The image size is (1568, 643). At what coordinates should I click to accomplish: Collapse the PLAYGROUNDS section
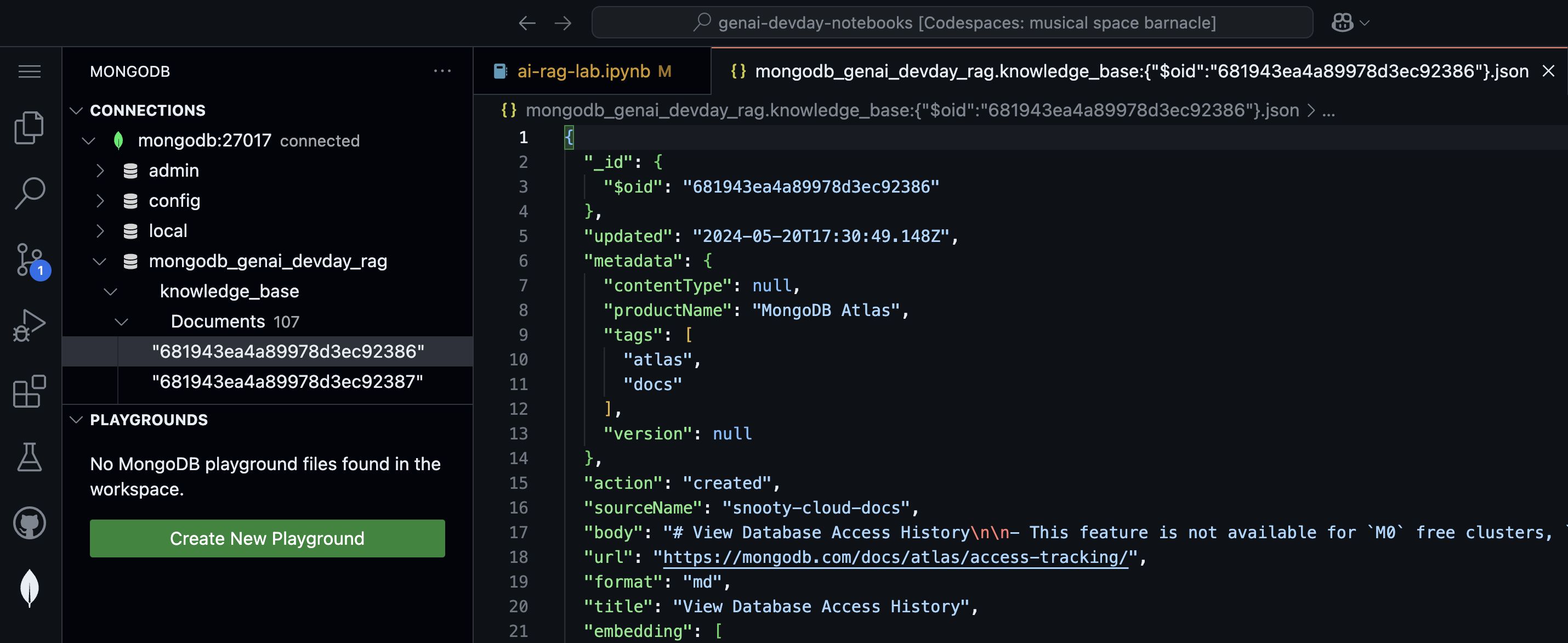click(x=76, y=420)
